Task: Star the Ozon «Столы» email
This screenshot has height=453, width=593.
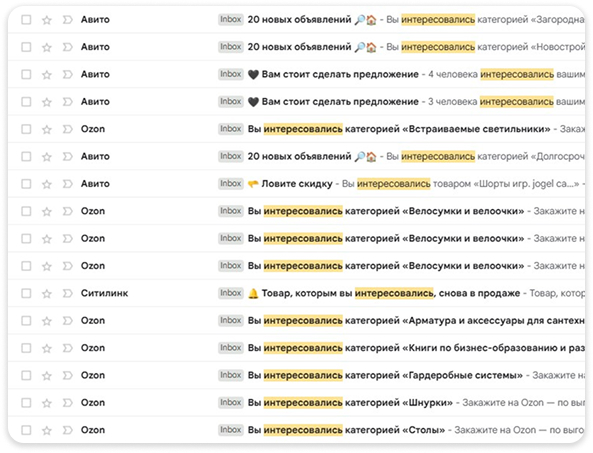Action: coord(47,430)
